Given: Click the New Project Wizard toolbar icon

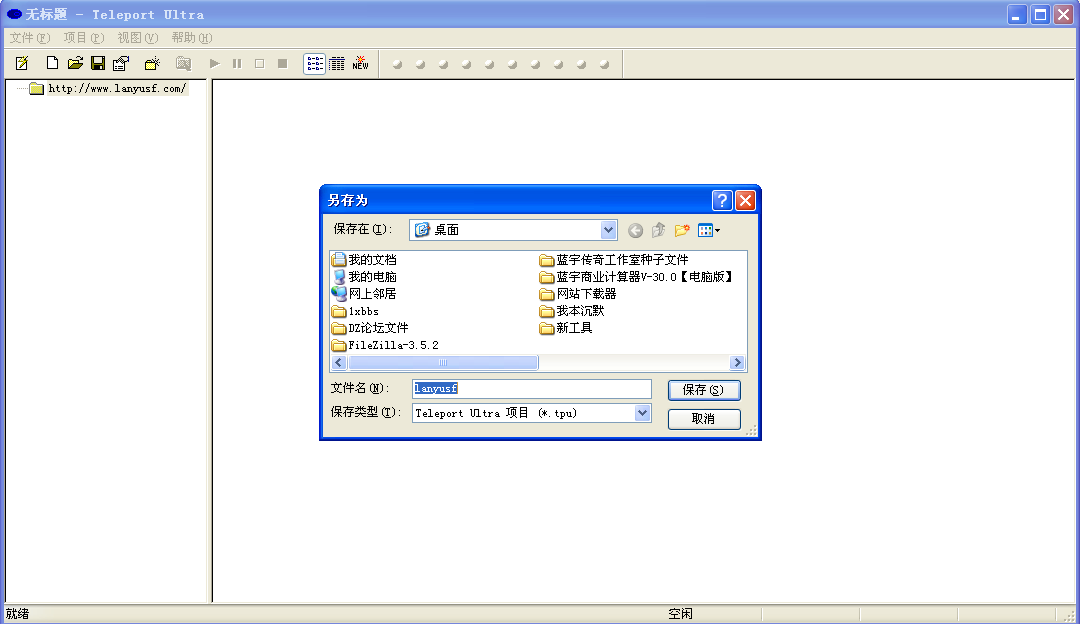Looking at the screenshot, I should [x=22, y=64].
